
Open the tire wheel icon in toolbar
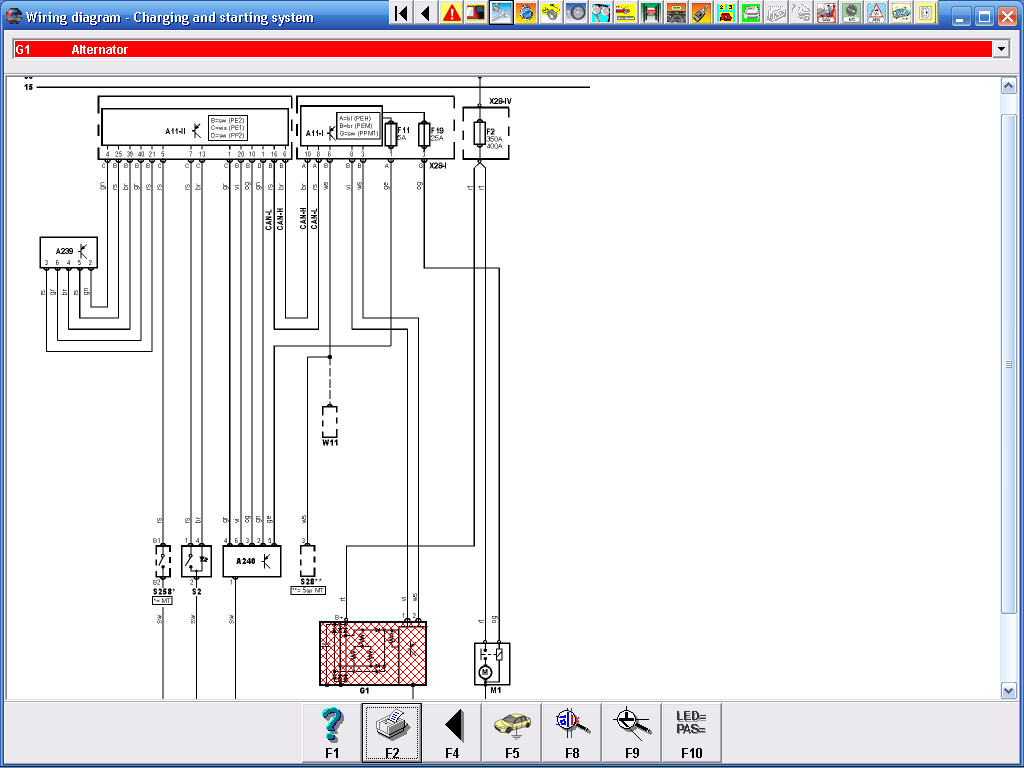576,12
